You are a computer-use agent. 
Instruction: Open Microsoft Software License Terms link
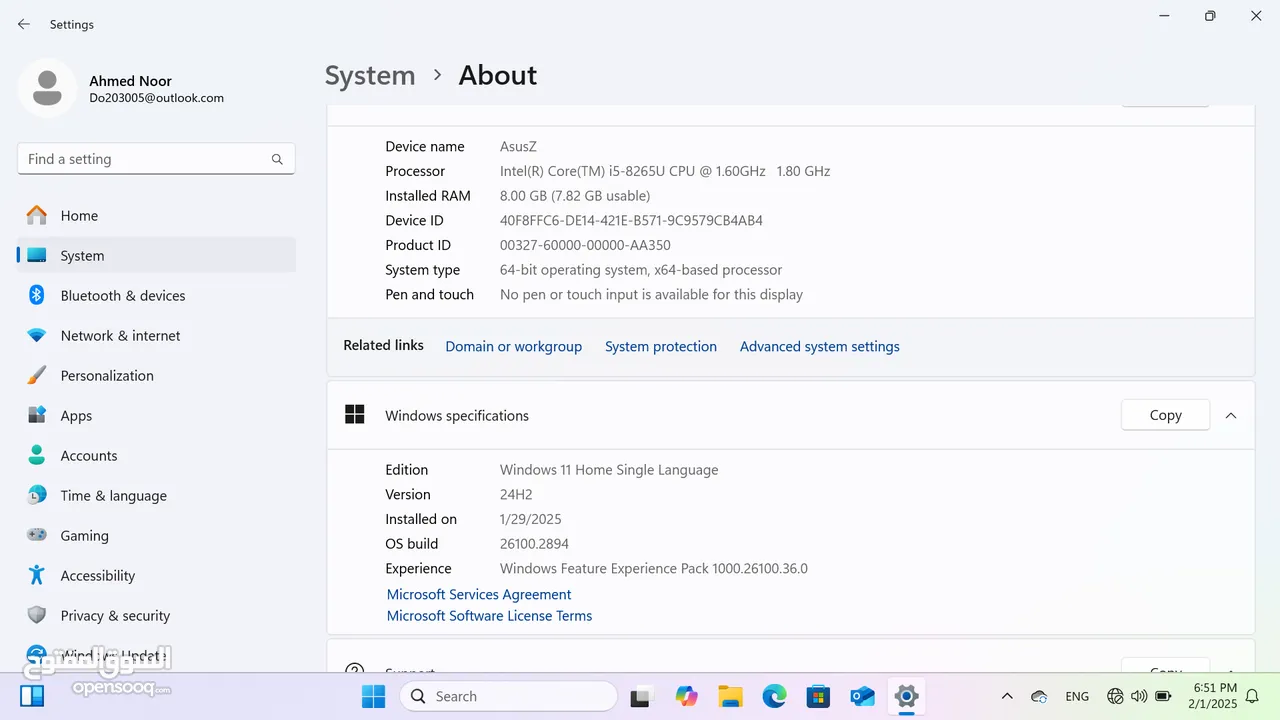coord(489,616)
